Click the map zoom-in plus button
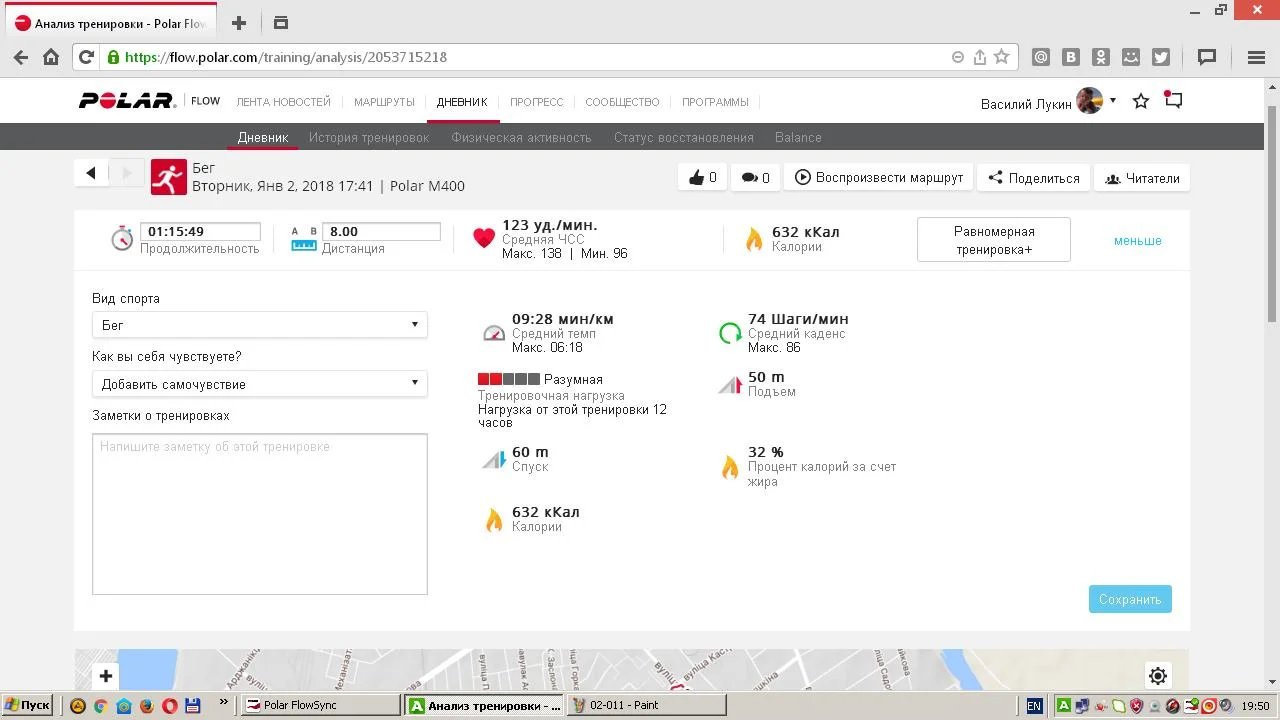Viewport: 1280px width, 720px height. point(106,676)
